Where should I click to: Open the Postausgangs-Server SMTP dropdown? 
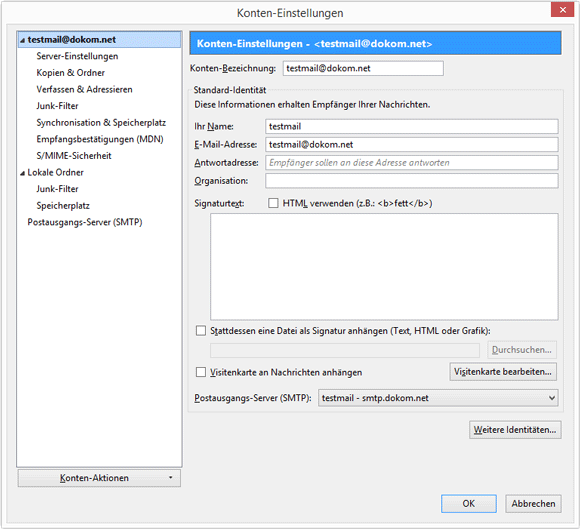438,398
